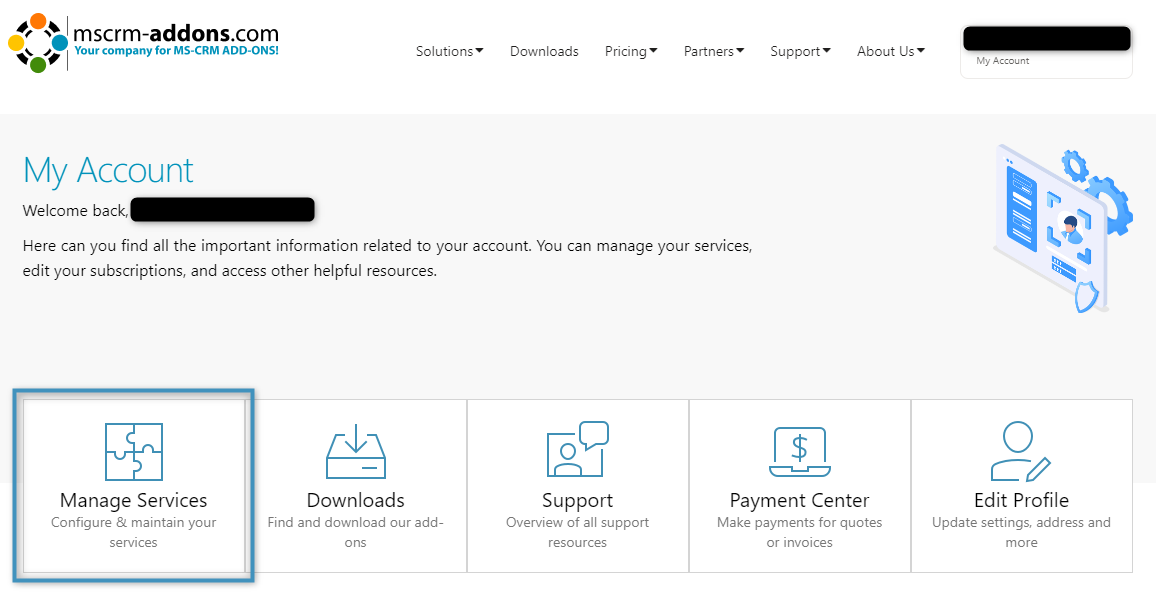The image size is (1156, 604).
Task: Click the Payment Center laptop dollar icon
Action: [799, 451]
